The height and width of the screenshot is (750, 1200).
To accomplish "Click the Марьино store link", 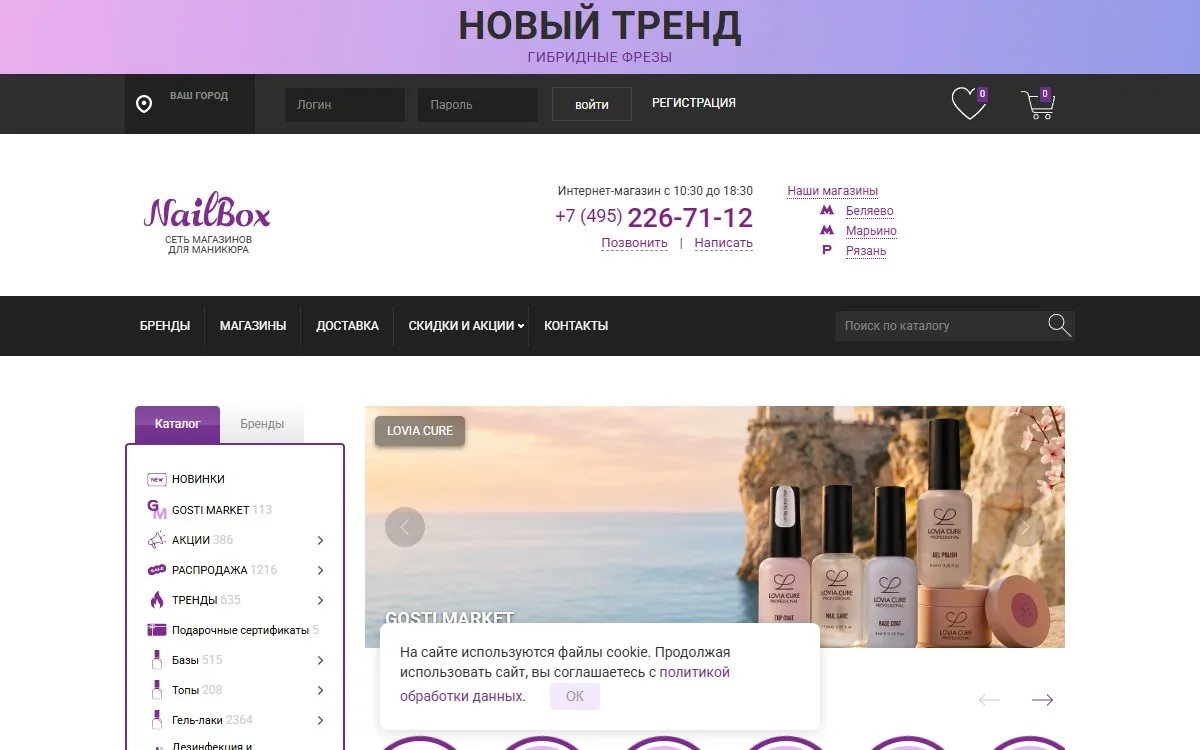I will click(x=871, y=231).
